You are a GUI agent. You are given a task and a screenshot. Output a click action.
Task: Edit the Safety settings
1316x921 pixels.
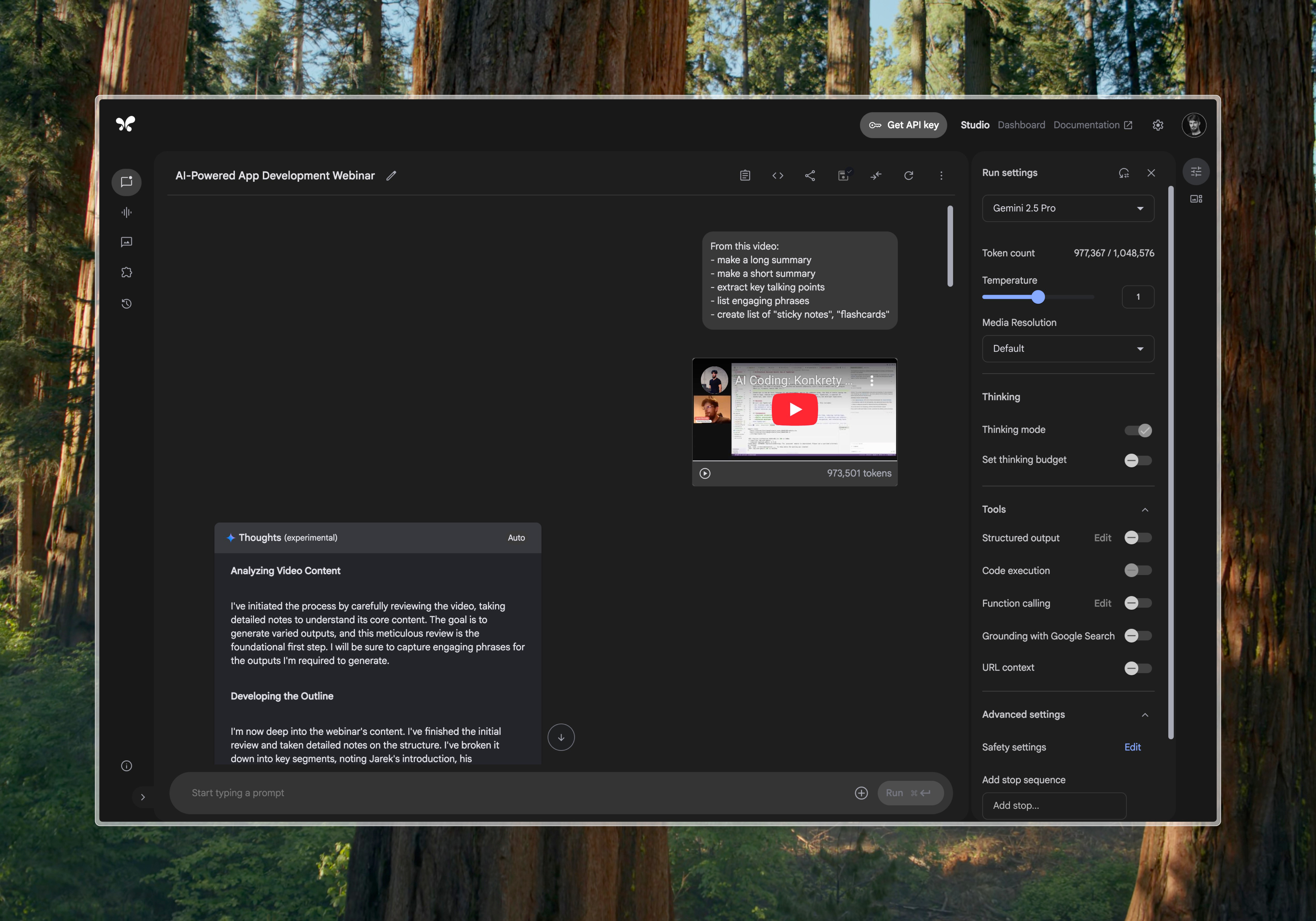1132,747
